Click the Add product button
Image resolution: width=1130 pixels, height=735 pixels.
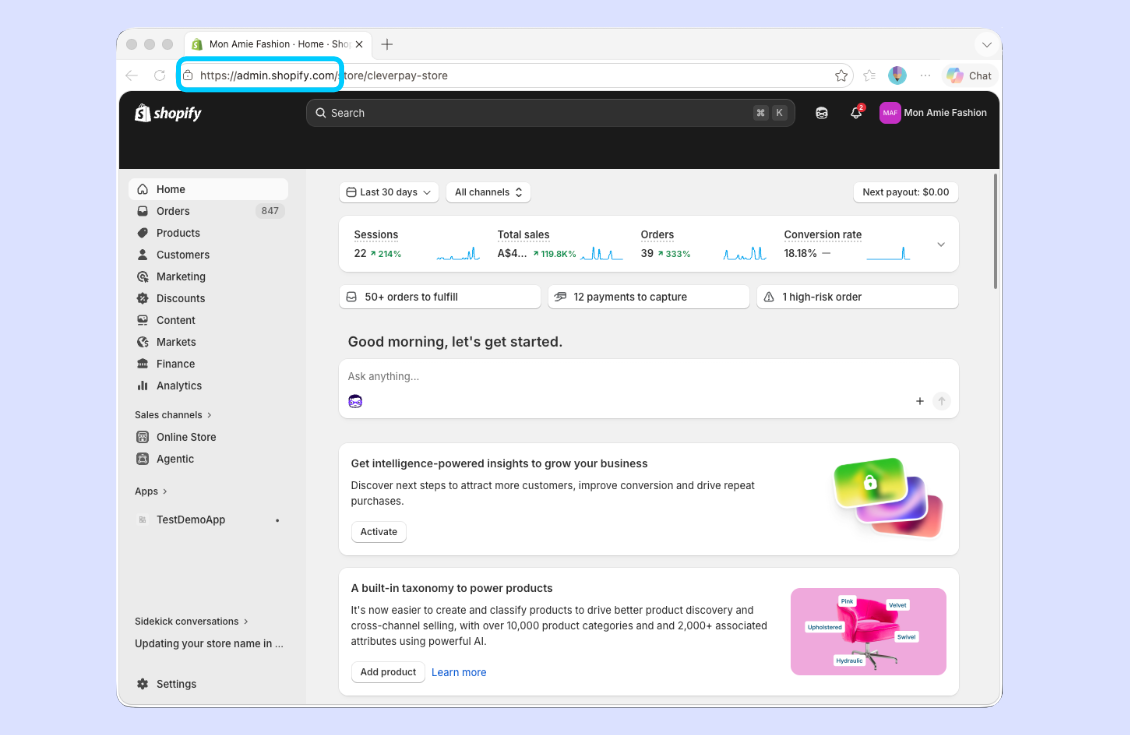tap(388, 672)
